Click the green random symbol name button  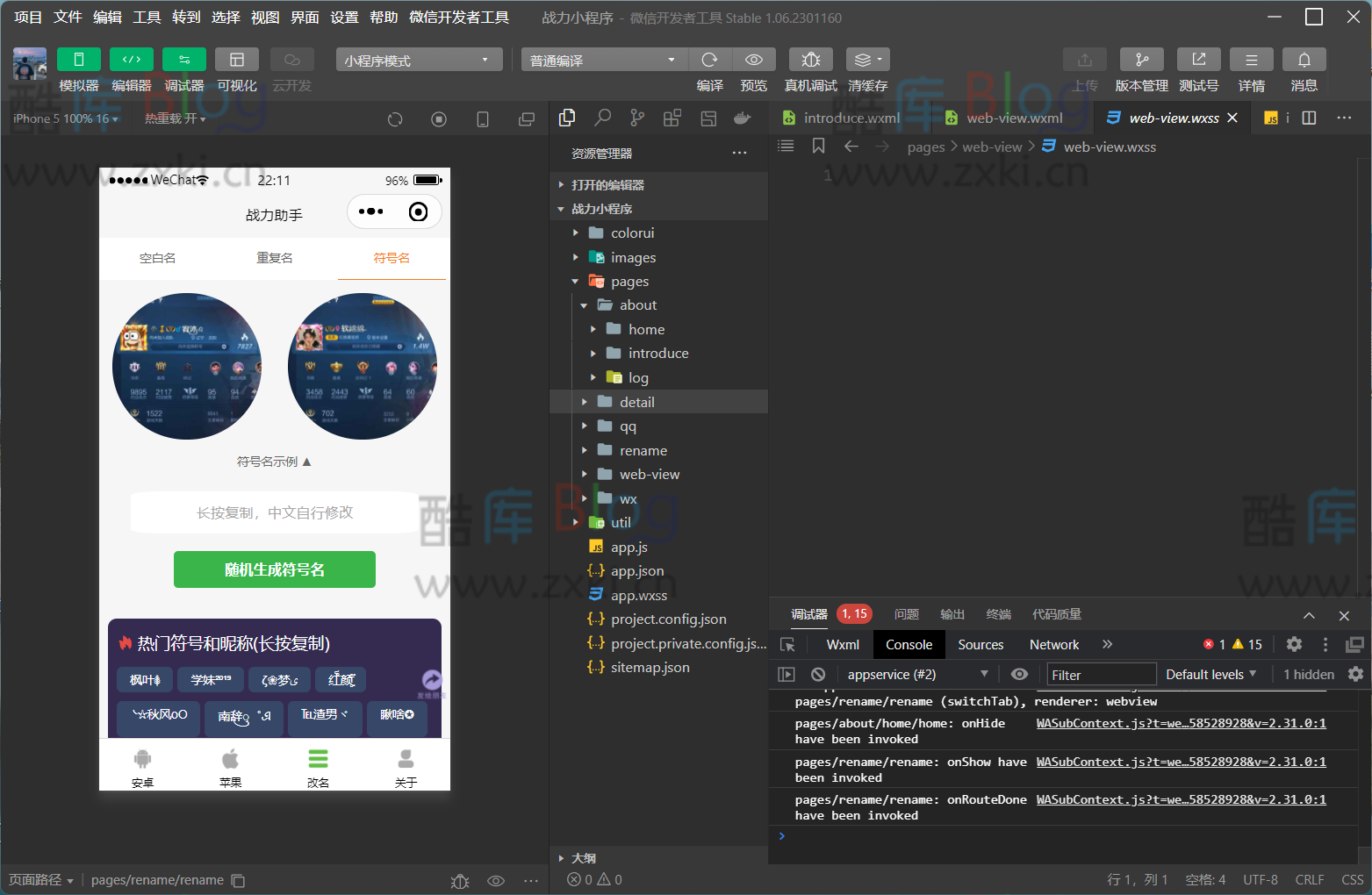(x=274, y=569)
